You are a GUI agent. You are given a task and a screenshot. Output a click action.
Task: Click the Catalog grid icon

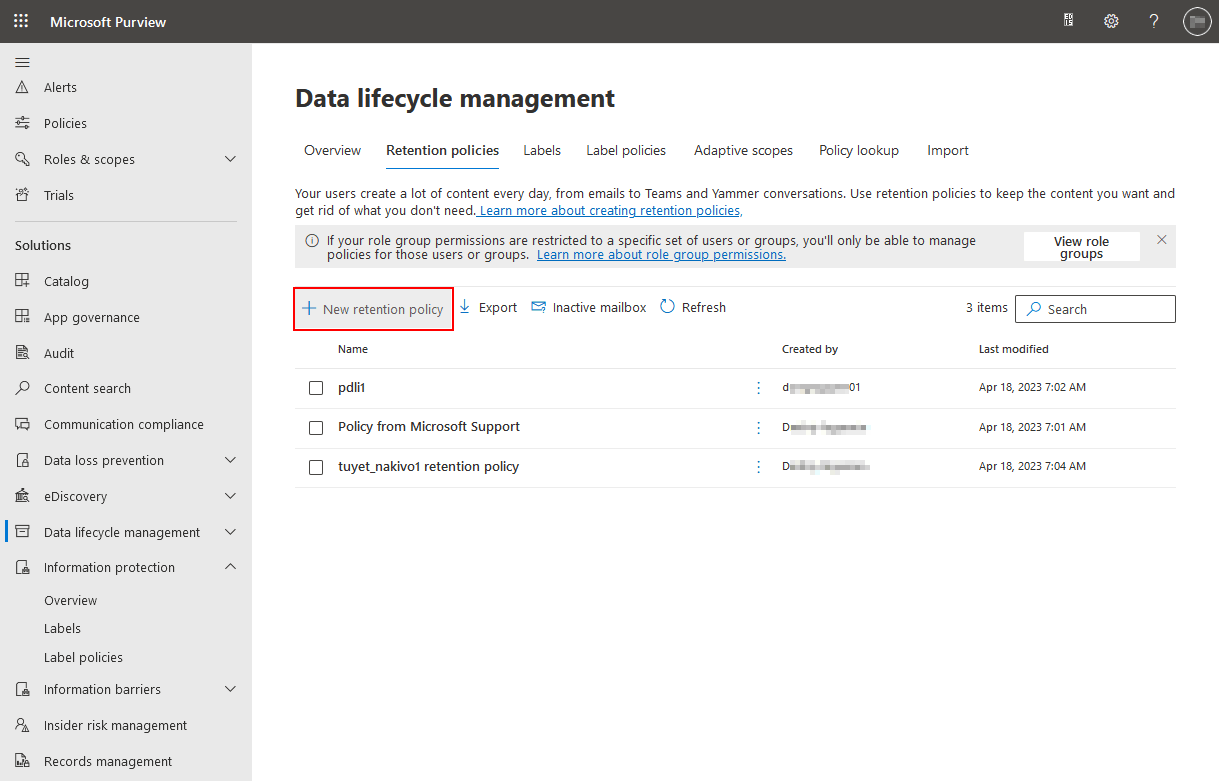pos(22,281)
